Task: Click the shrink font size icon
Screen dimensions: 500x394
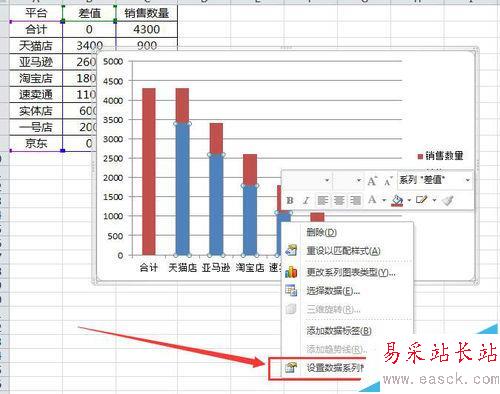Action: [x=388, y=181]
